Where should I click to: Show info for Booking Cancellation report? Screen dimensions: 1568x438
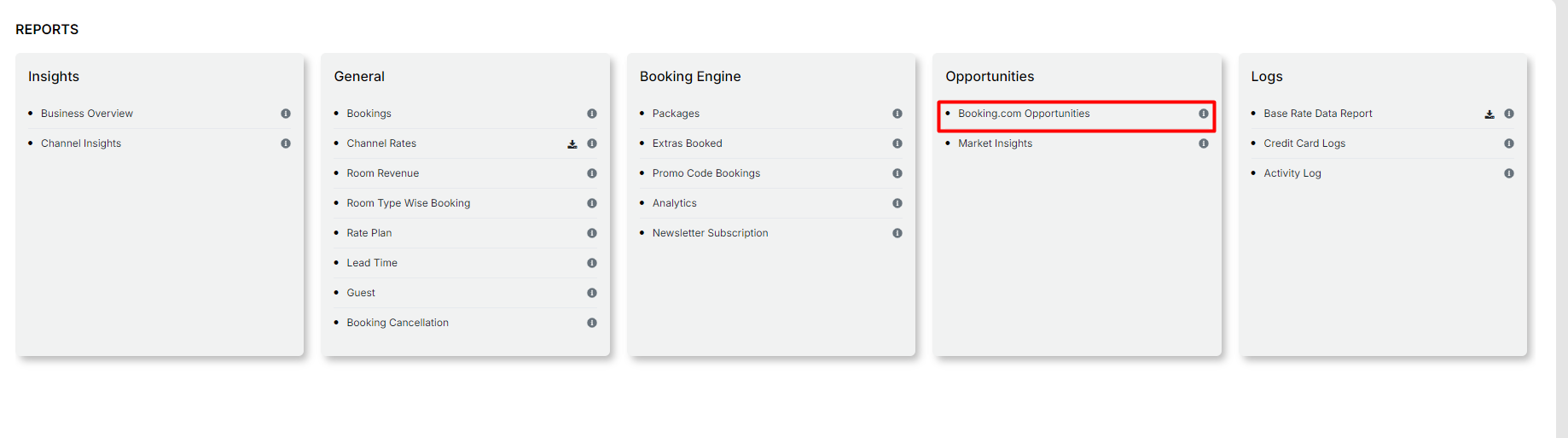[591, 323]
